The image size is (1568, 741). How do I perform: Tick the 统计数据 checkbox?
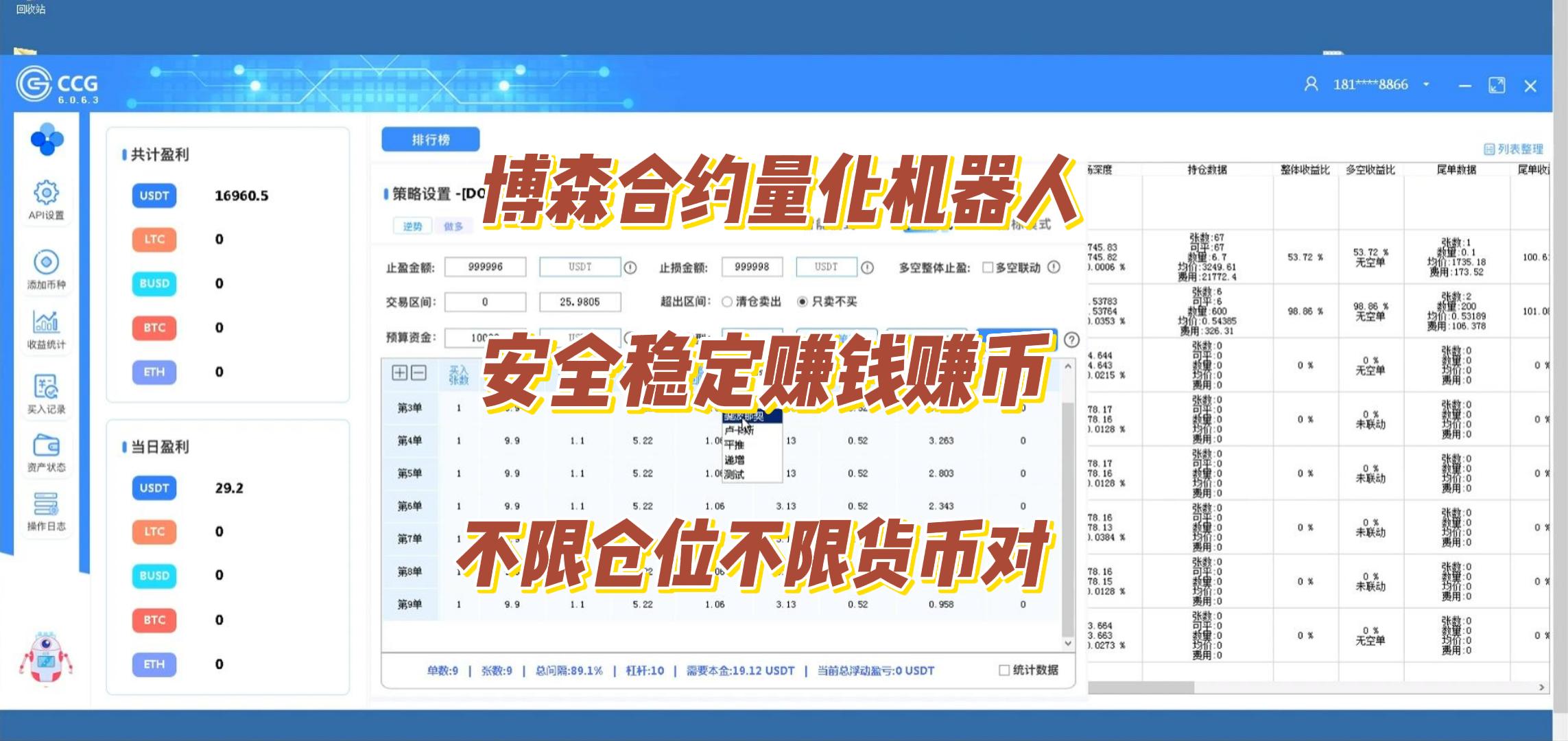click(1004, 670)
